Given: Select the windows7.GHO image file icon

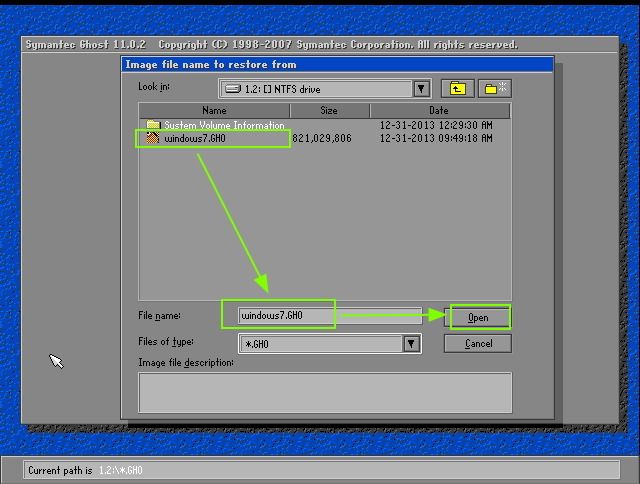Looking at the screenshot, I should pyautogui.click(x=153, y=138).
